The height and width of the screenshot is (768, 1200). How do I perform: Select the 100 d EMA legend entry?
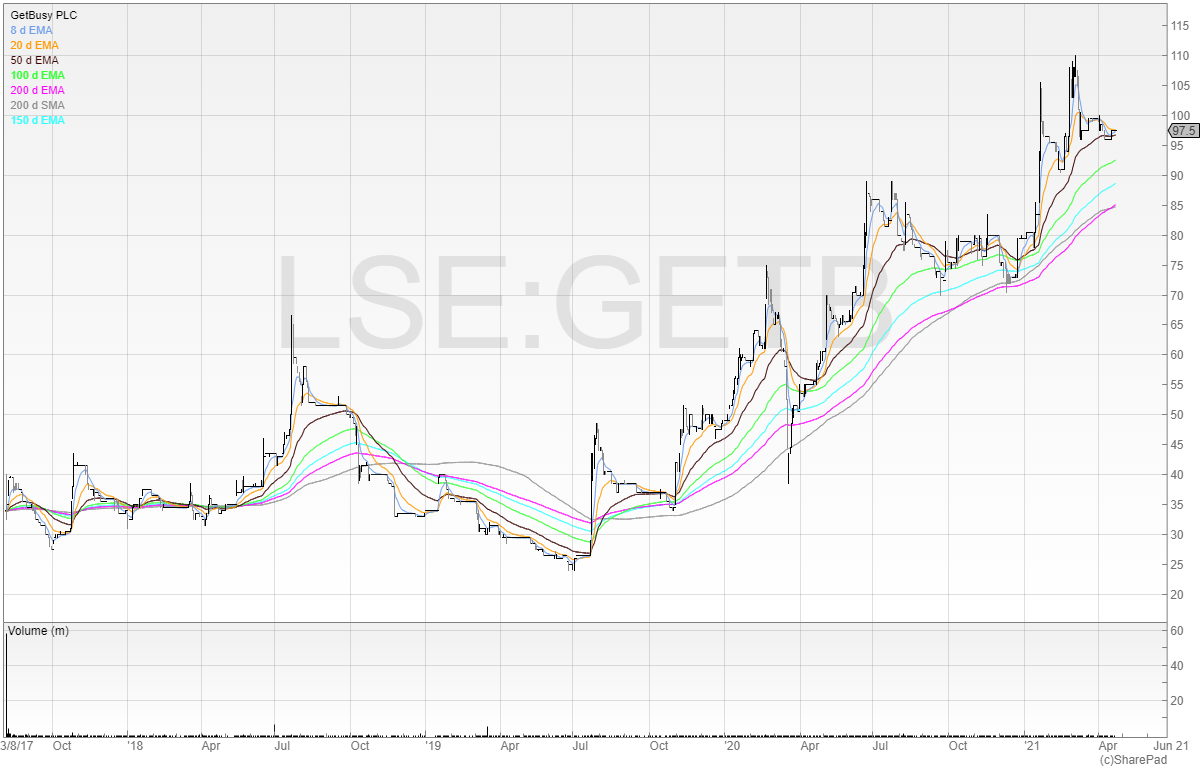37,75
